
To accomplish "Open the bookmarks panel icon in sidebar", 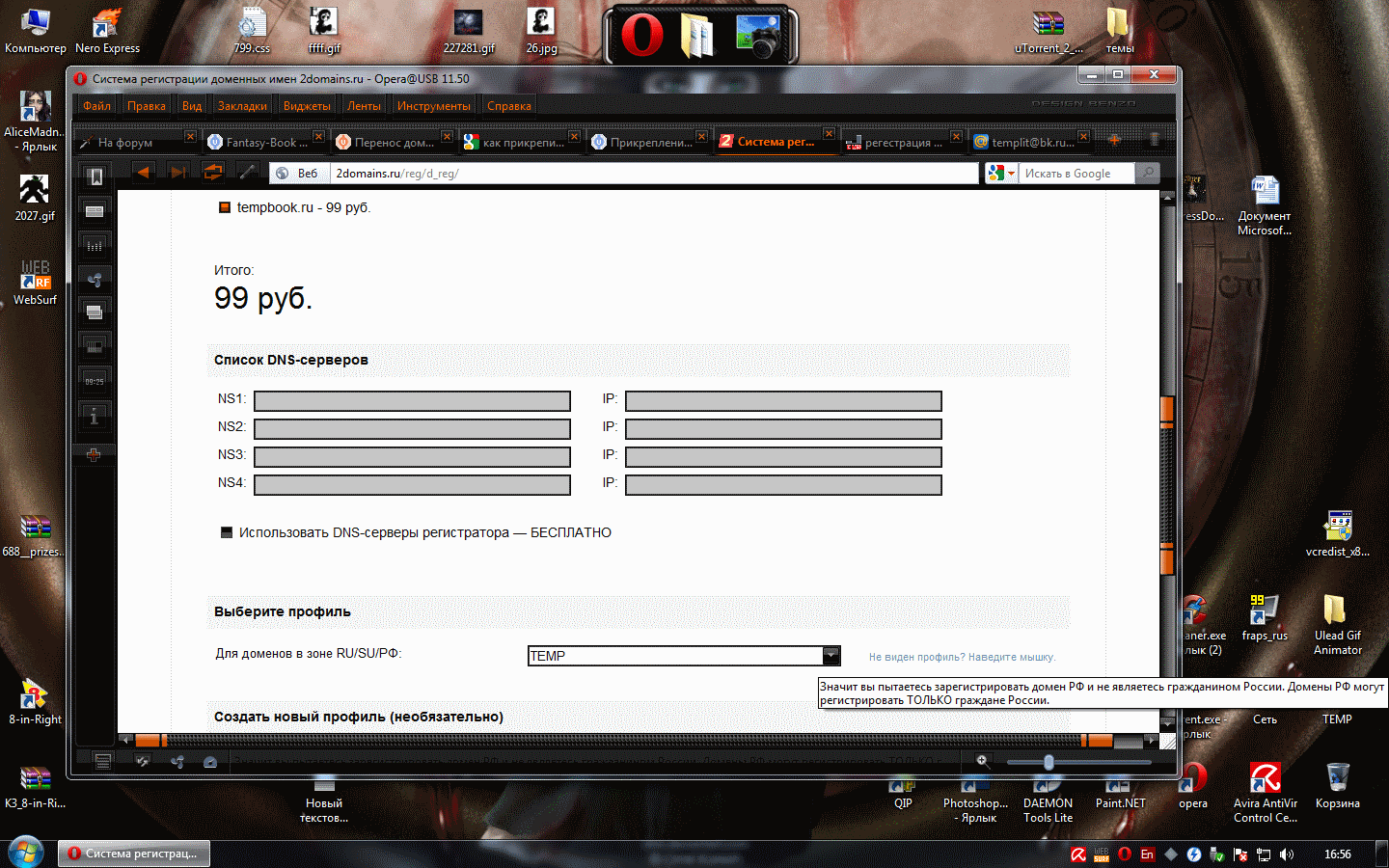I will 95,176.
